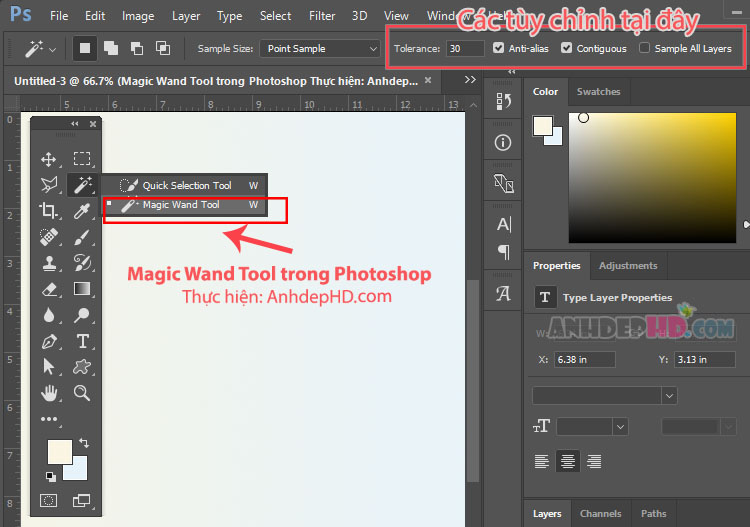Select the Horizontal Type tool
This screenshot has width=750, height=527.
tap(82, 341)
